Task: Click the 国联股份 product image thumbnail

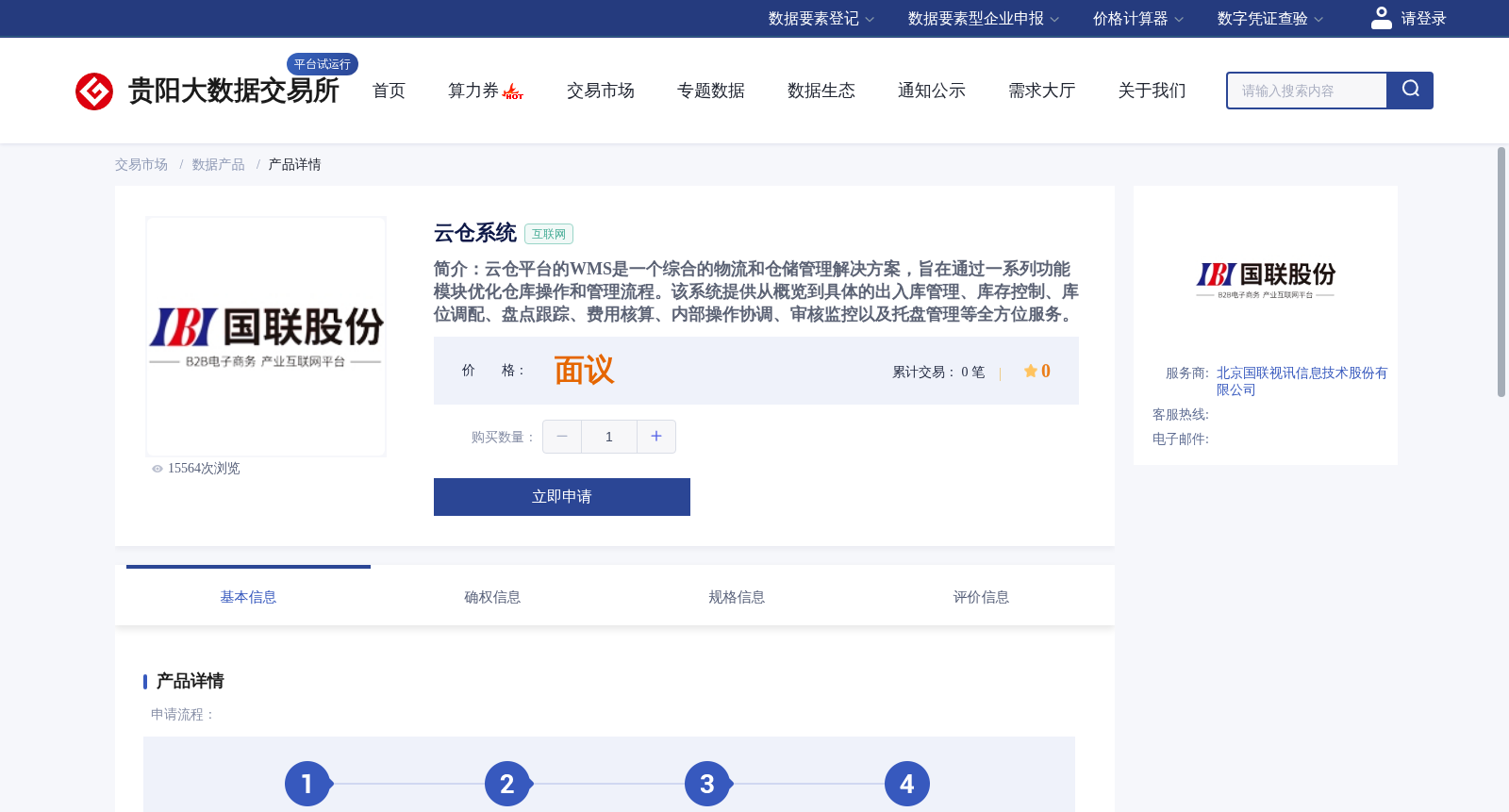Action: [x=266, y=337]
